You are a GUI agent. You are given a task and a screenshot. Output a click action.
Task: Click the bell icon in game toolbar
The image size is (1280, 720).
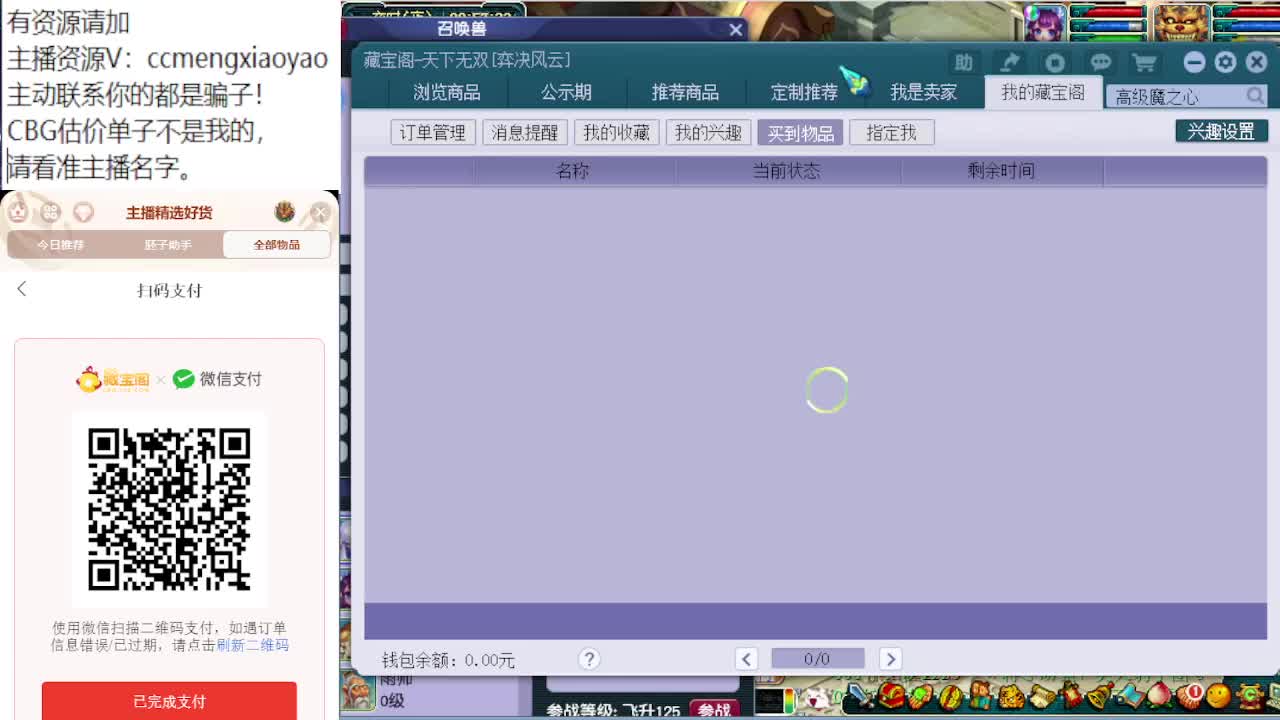click(x=1099, y=695)
